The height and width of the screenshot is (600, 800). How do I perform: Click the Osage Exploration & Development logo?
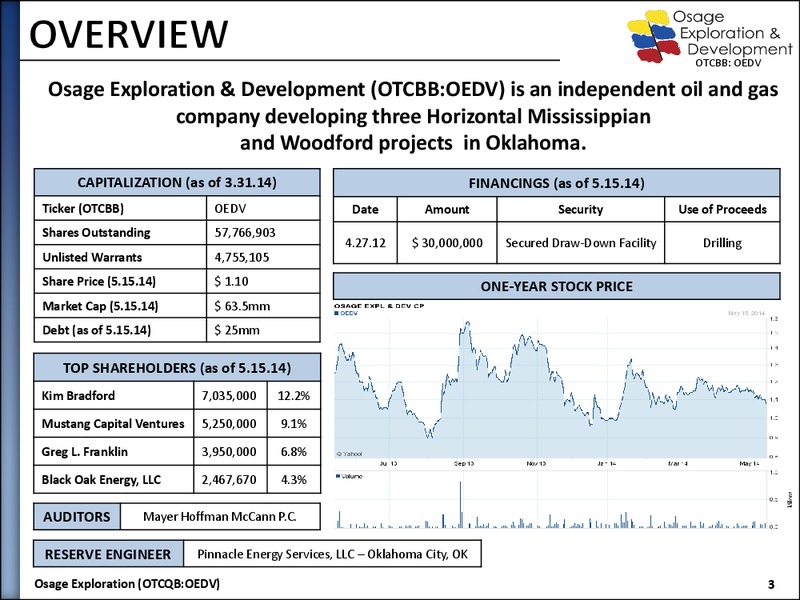click(709, 37)
